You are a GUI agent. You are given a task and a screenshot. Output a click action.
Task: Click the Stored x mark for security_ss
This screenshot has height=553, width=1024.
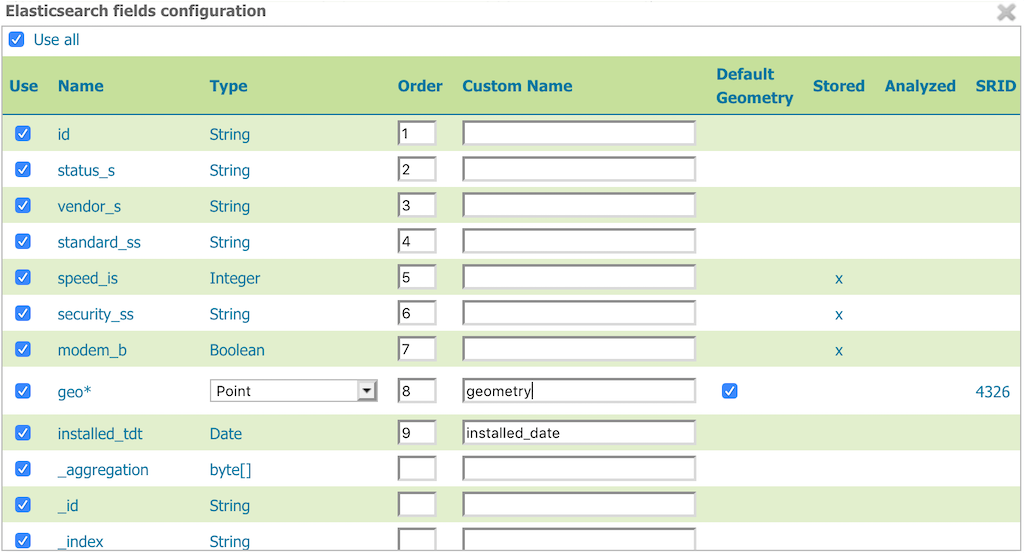[x=838, y=315]
